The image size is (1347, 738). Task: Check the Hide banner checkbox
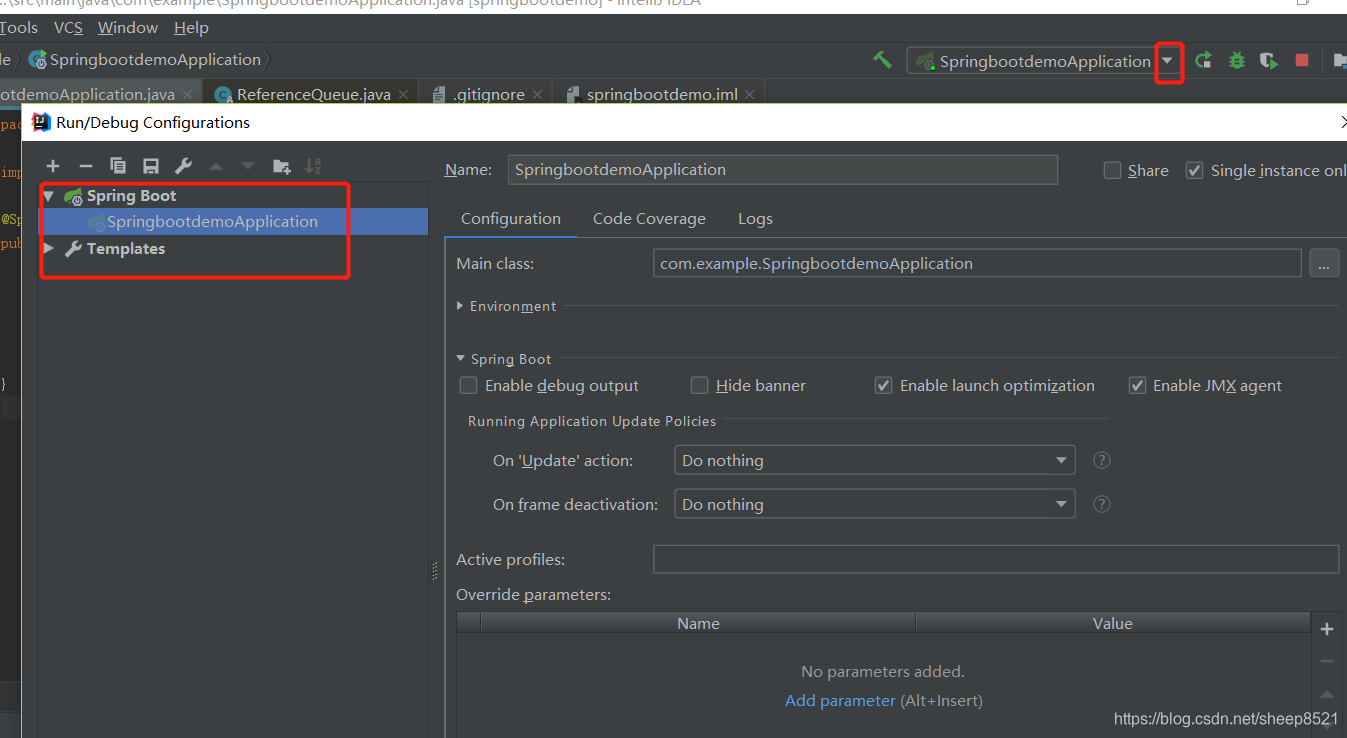click(x=699, y=385)
